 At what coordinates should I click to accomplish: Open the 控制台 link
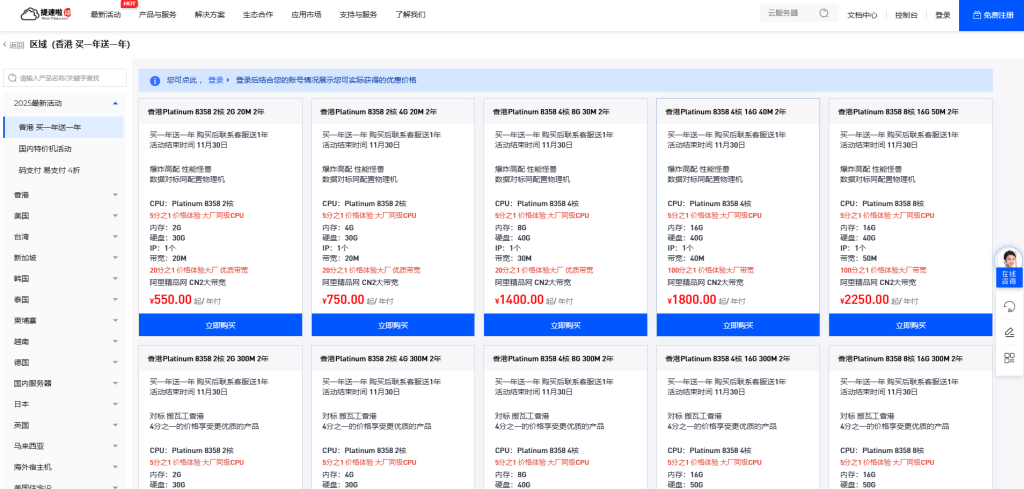click(906, 15)
